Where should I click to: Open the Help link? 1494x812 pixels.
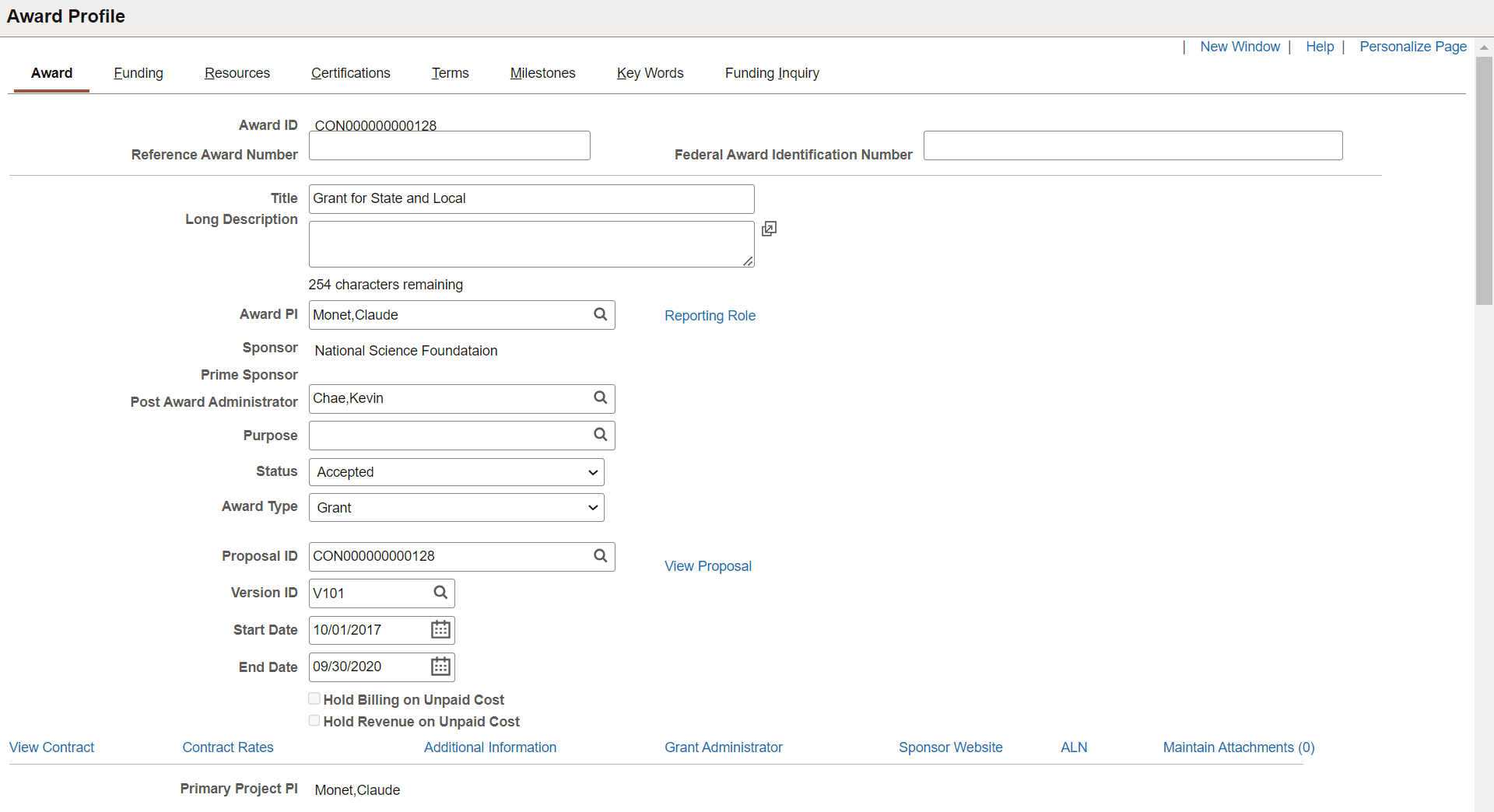click(1320, 47)
